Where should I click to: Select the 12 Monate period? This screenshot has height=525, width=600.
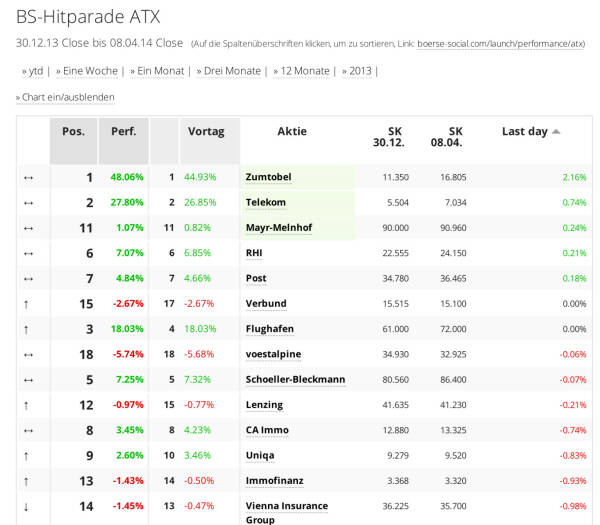coord(305,71)
